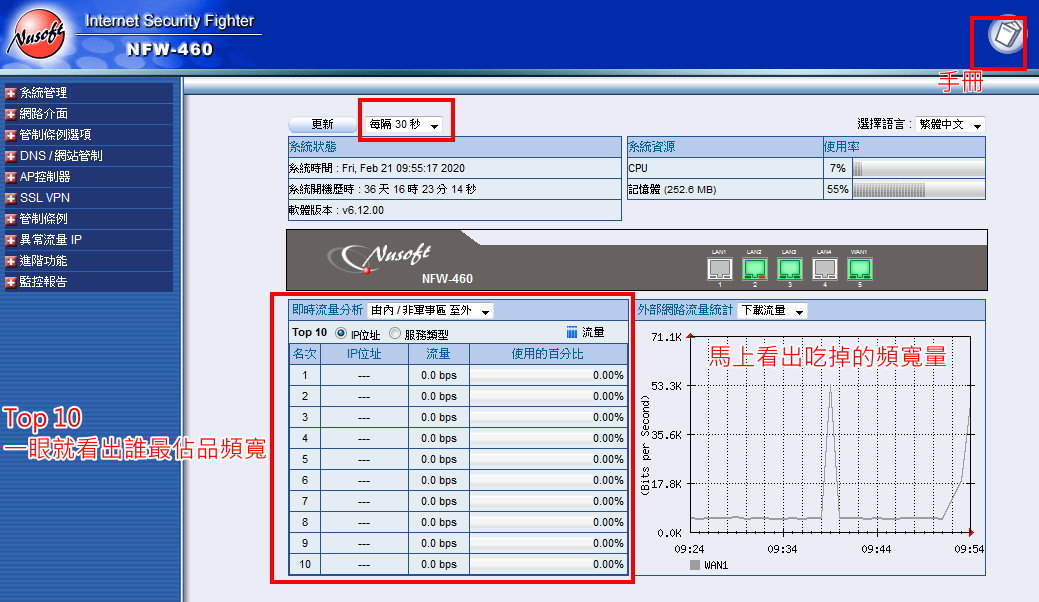Open the refresh interval 每隔 30 秒 dropdown

404,125
